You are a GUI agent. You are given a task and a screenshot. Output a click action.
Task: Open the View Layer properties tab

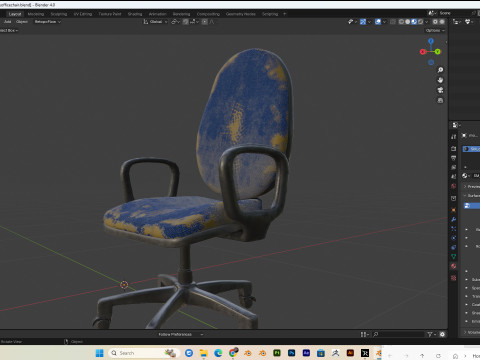454,167
